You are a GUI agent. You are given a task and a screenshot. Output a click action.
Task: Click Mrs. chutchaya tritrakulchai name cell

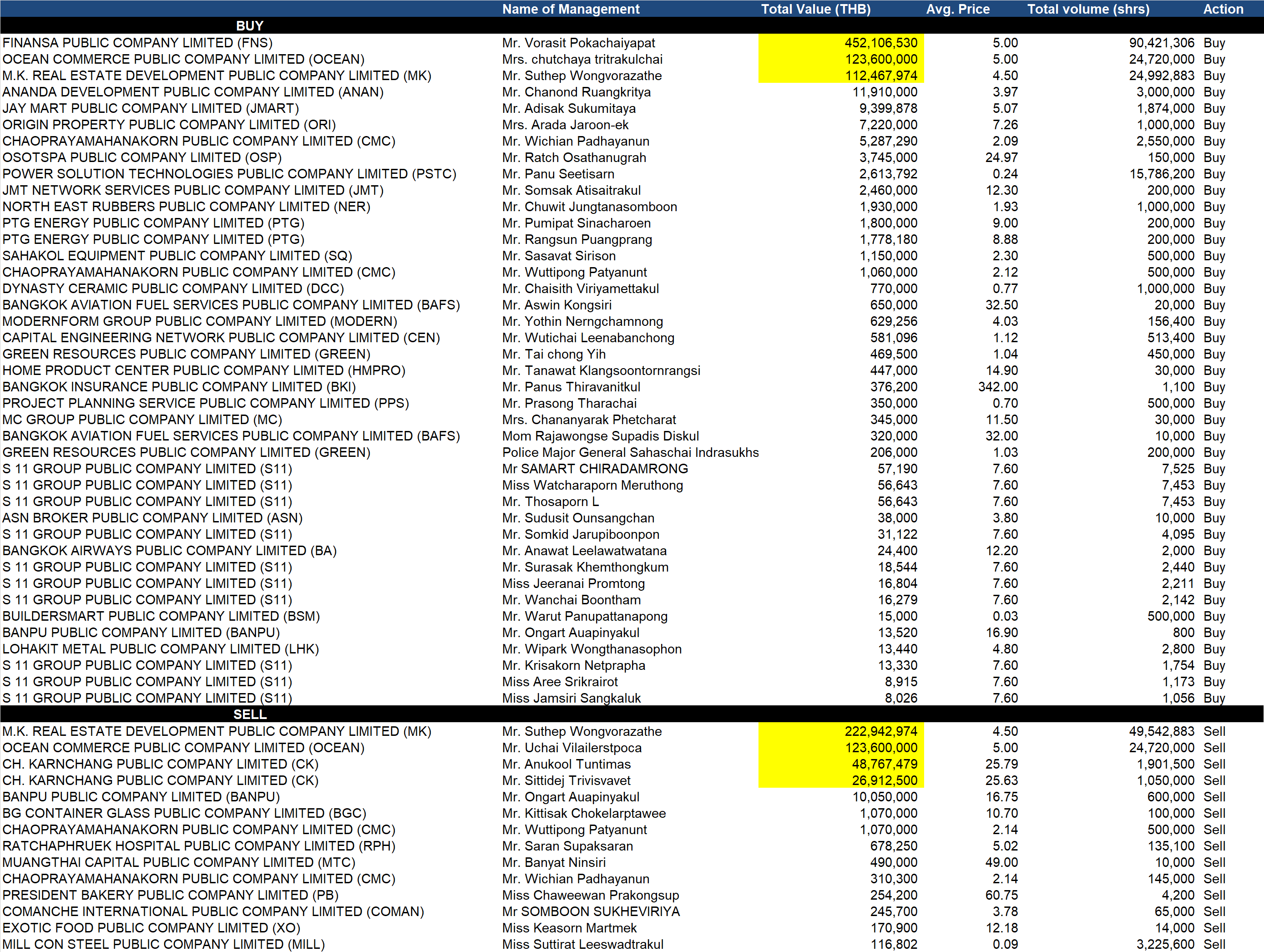[582, 60]
